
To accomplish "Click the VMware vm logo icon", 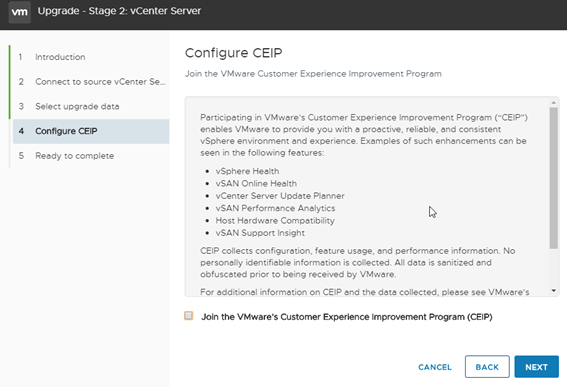I will [x=20, y=12].
